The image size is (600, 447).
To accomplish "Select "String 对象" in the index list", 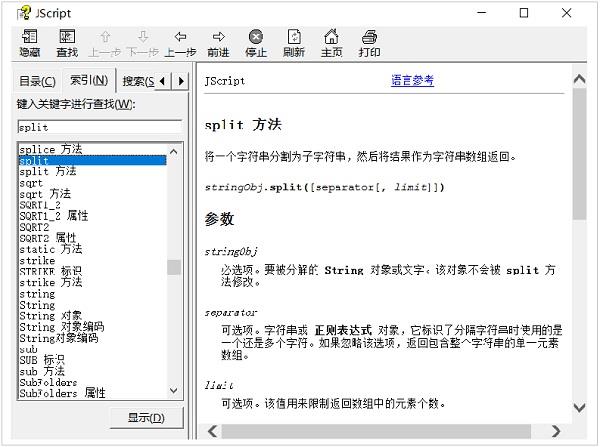I will click(51, 316).
